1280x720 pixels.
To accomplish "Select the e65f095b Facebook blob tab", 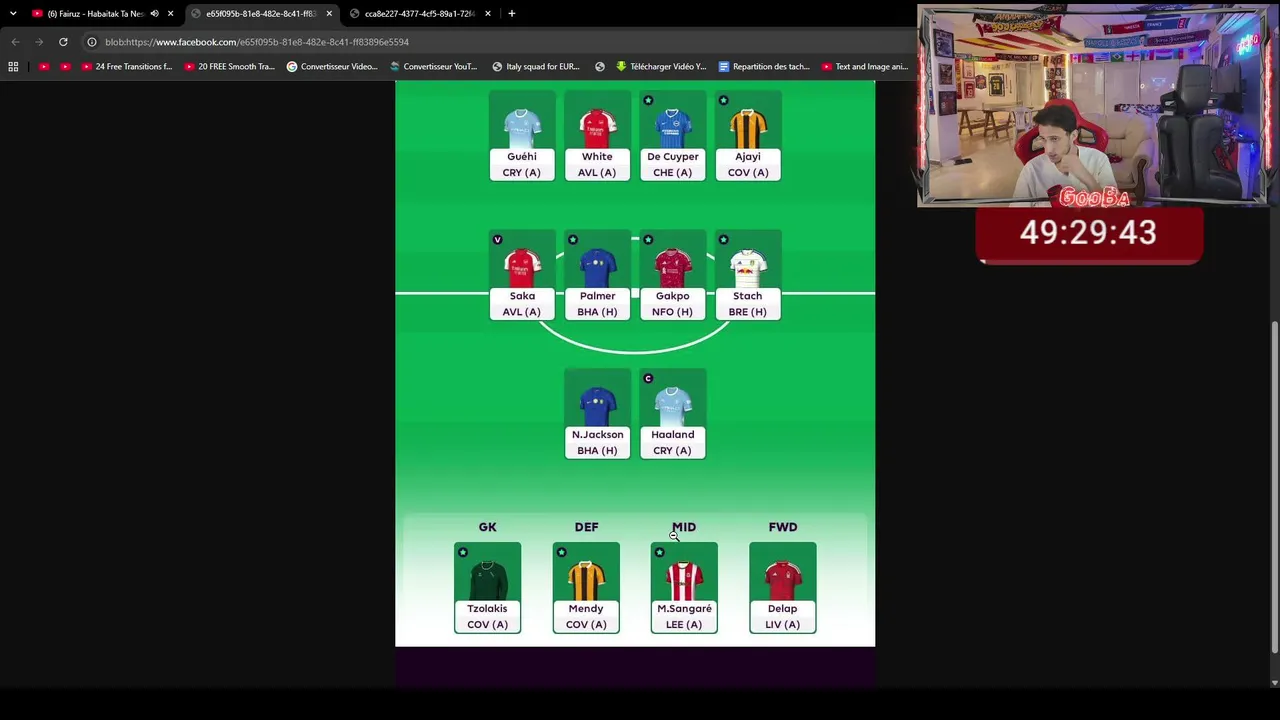I will pyautogui.click(x=260, y=14).
